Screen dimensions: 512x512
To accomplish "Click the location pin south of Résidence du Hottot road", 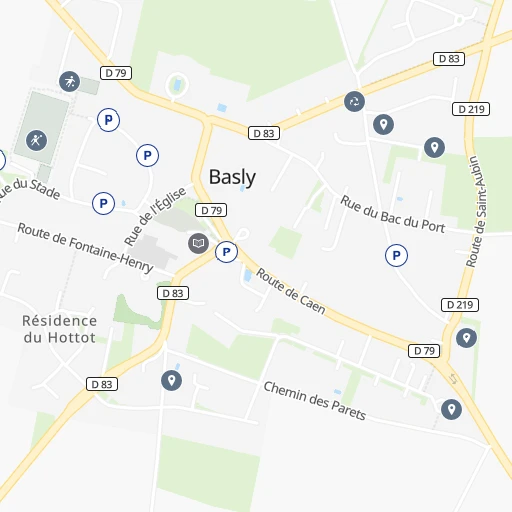I will pyautogui.click(x=171, y=380).
